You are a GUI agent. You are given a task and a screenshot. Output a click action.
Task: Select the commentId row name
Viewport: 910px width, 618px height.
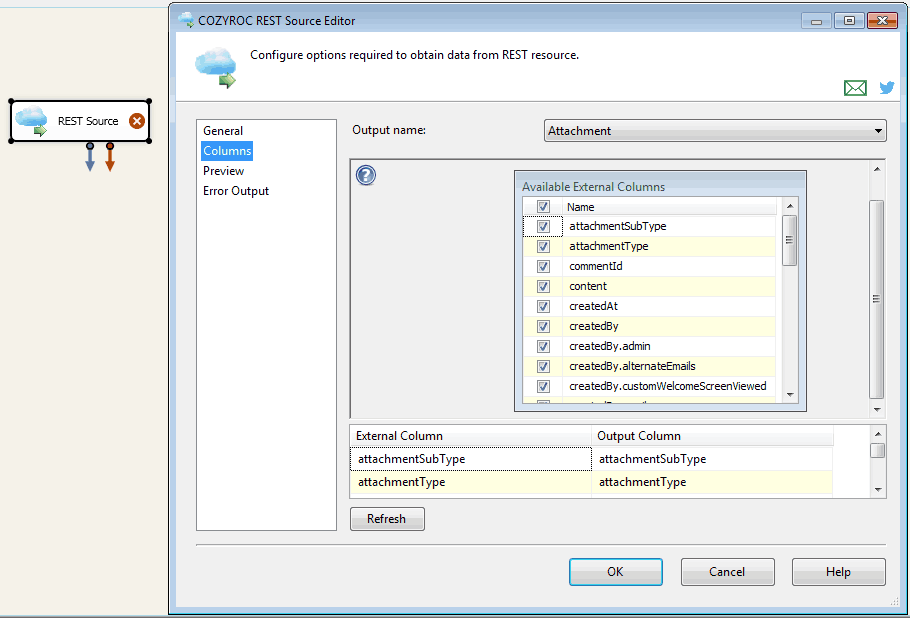click(x=595, y=266)
